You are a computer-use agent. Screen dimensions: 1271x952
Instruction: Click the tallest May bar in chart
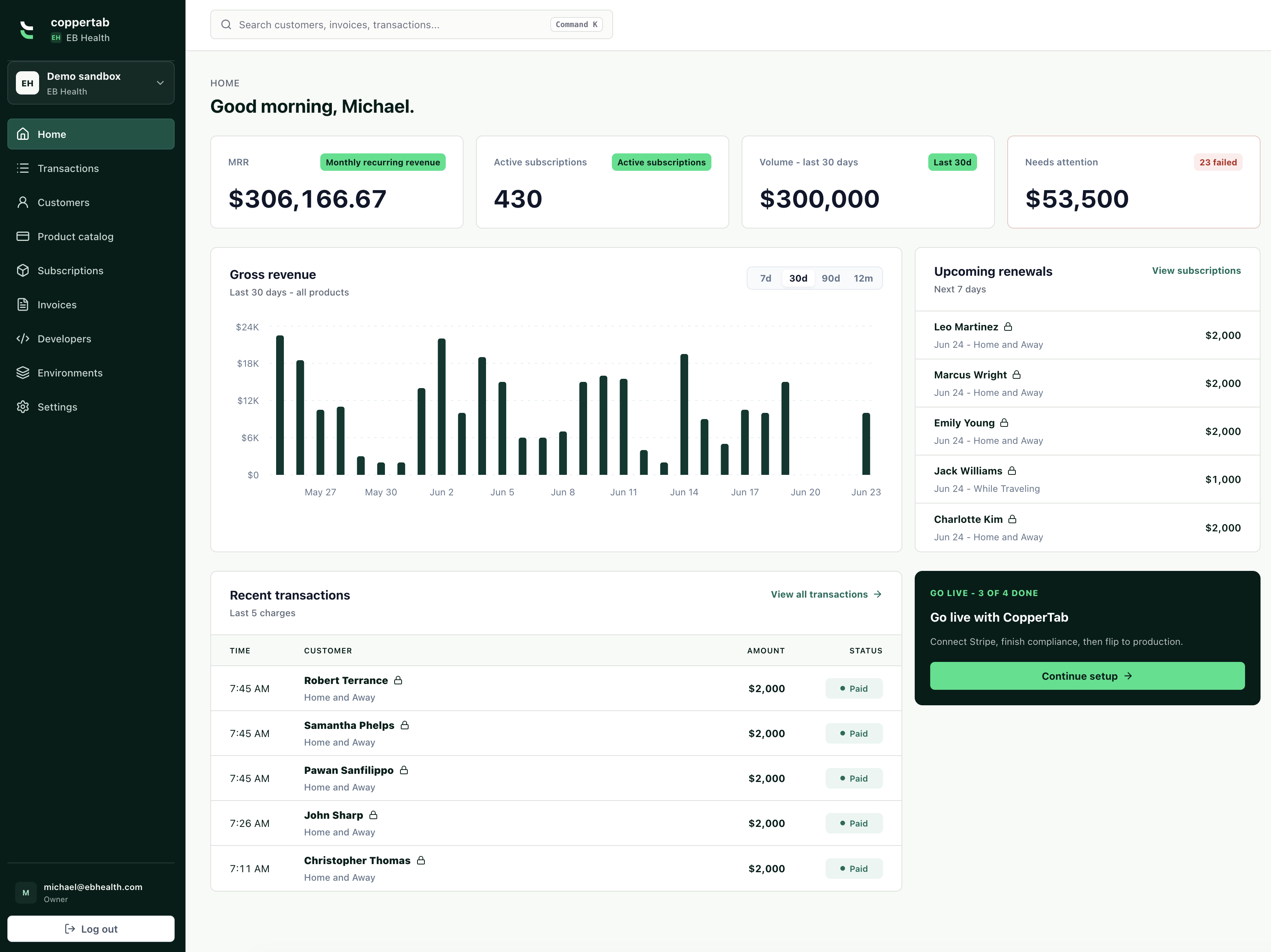(x=280, y=405)
